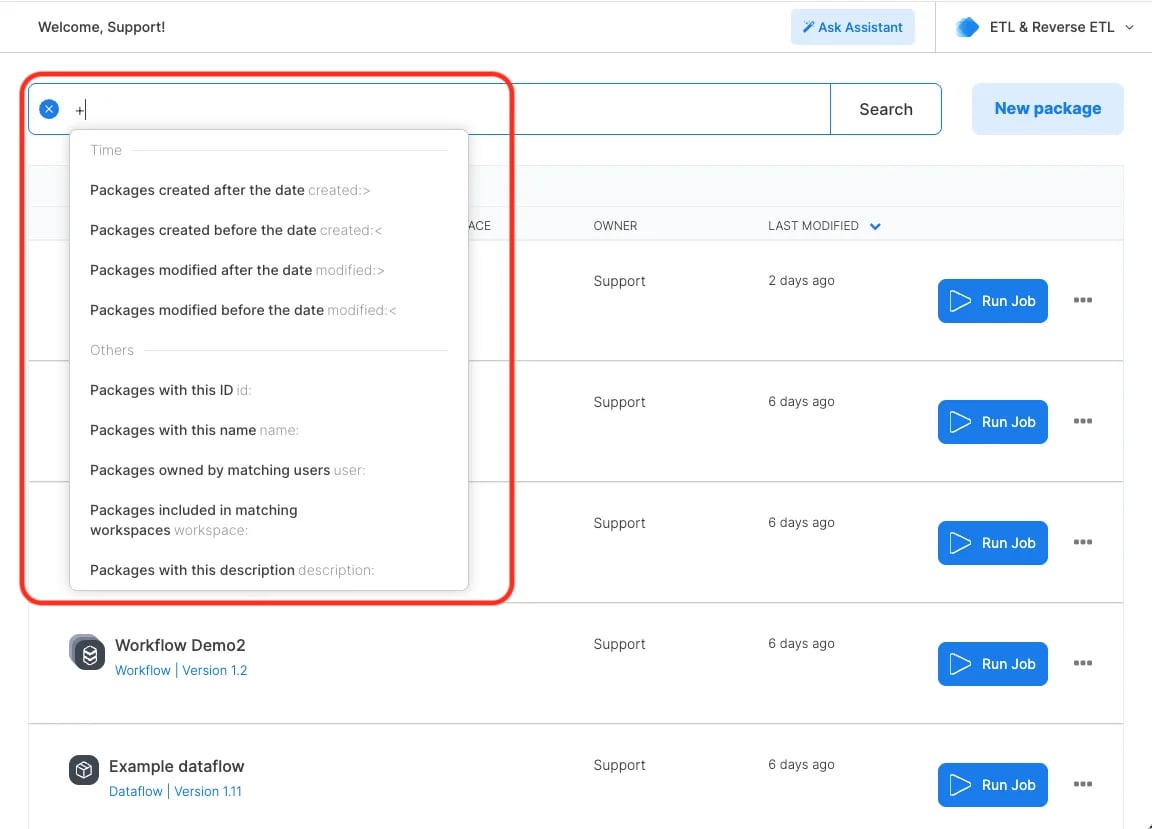Run Job for Example dataflow
The width and height of the screenshot is (1152, 829).
click(993, 785)
